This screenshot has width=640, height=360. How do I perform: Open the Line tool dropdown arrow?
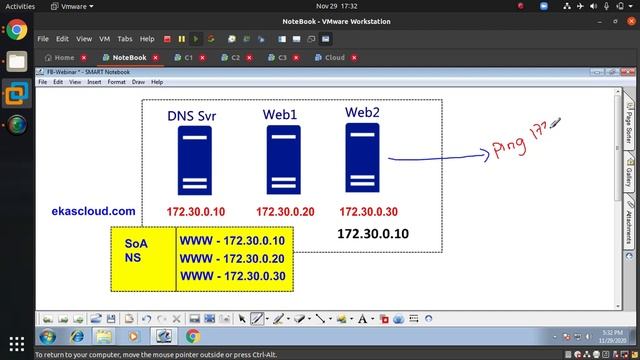pos(330,319)
